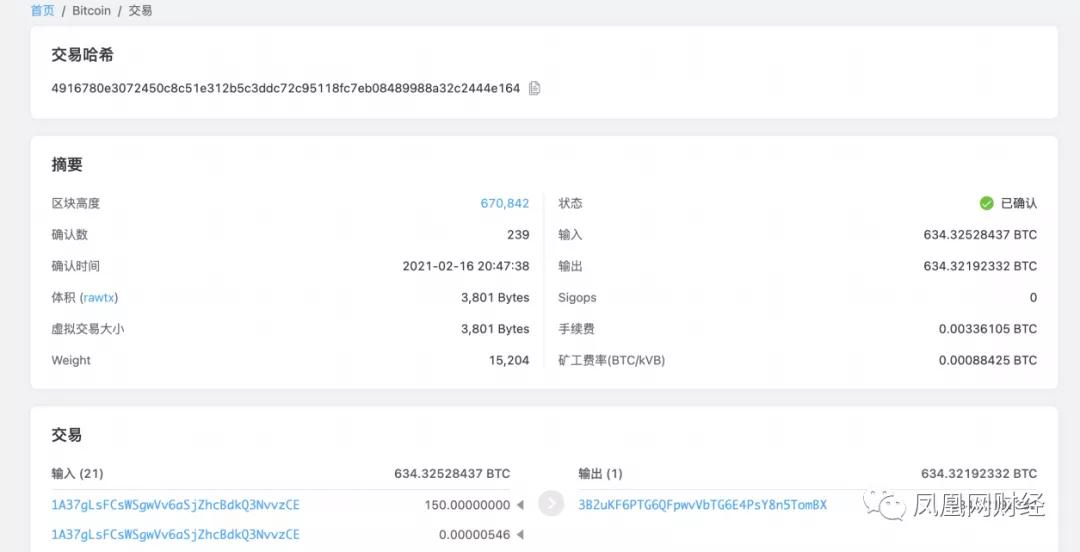Screen dimensions: 1080x552
Task: Click the 交易哈希 heading
Action: 83,55
